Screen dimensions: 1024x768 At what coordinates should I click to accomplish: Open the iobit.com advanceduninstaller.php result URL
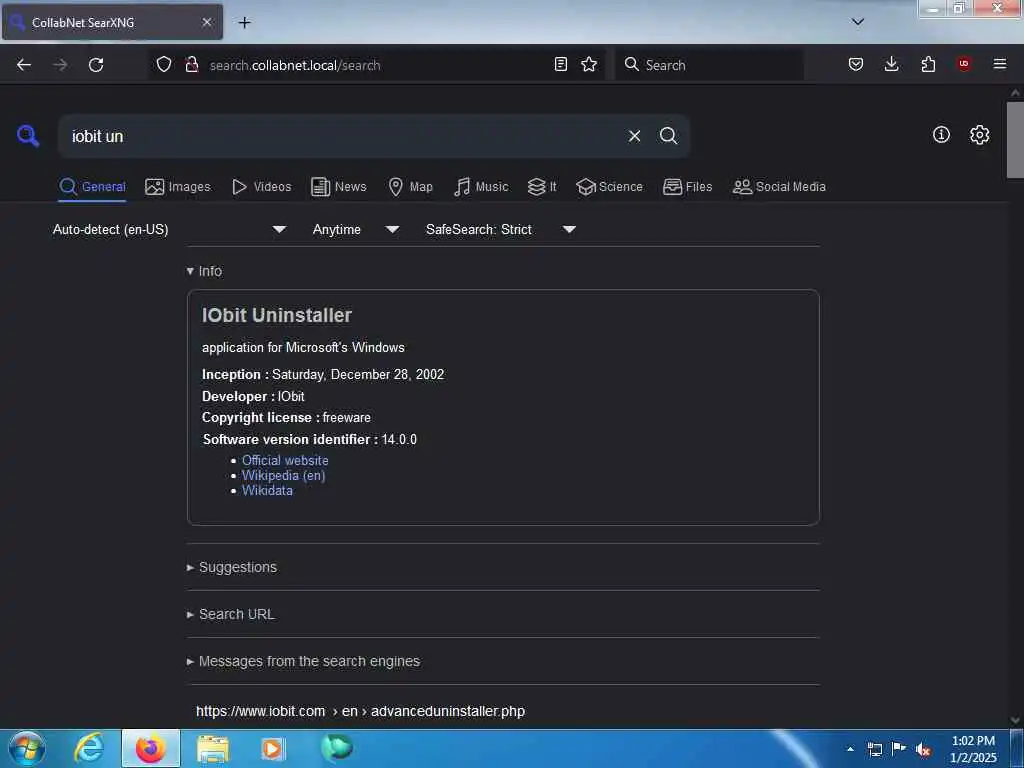360,711
